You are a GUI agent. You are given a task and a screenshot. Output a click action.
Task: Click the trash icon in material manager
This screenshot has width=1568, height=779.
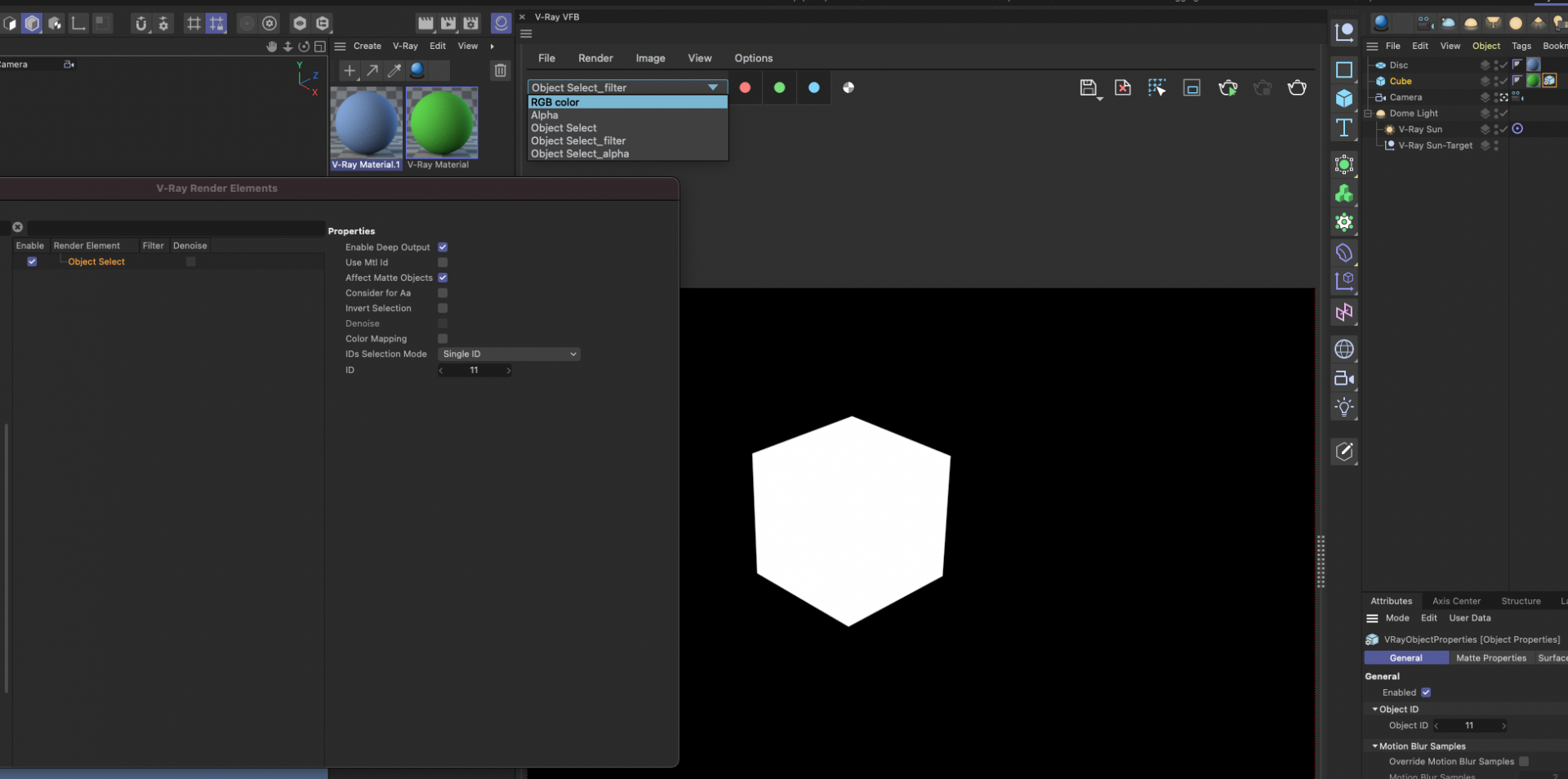click(501, 71)
